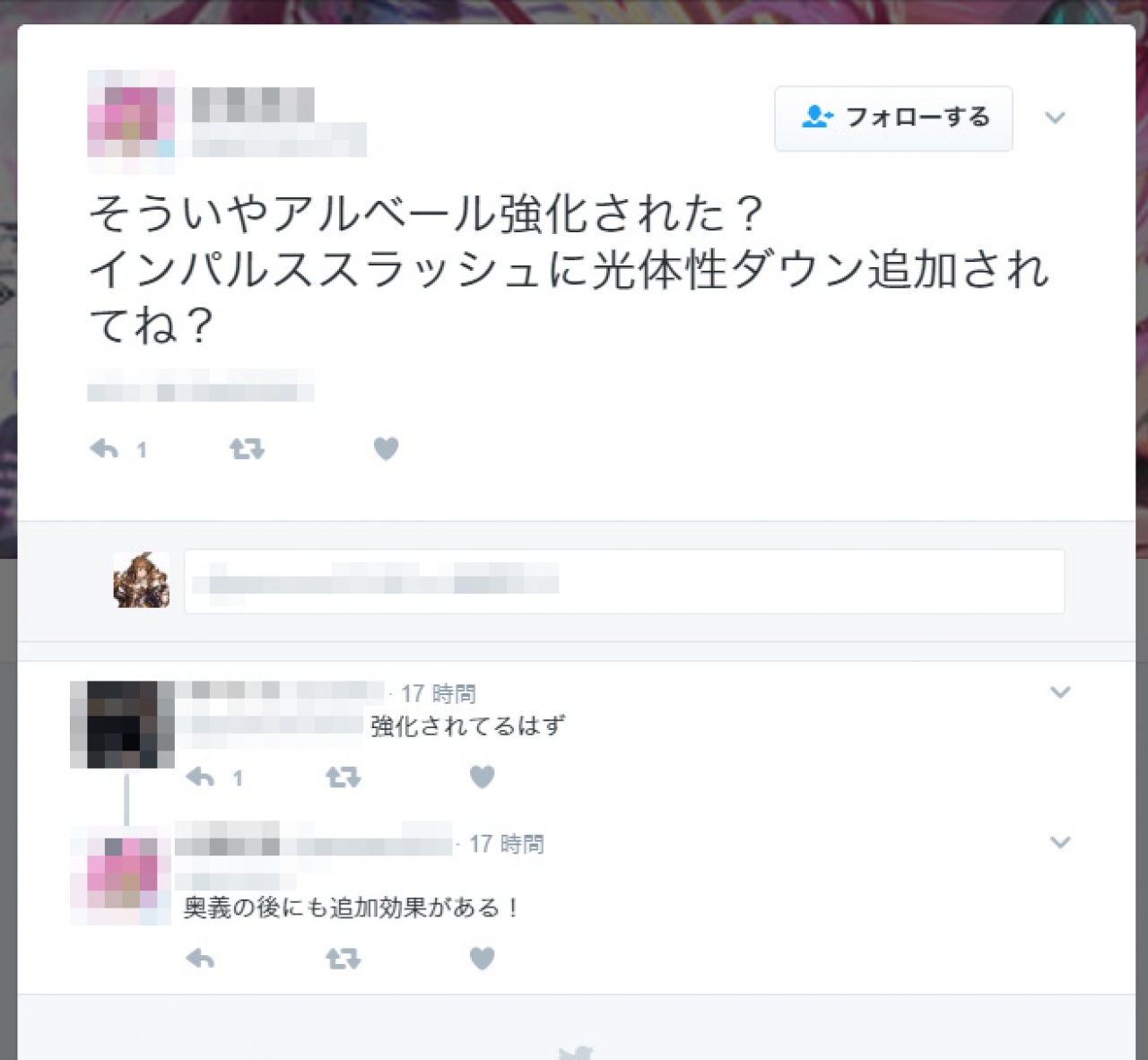Click the game character avatar beside the reply box

141,580
